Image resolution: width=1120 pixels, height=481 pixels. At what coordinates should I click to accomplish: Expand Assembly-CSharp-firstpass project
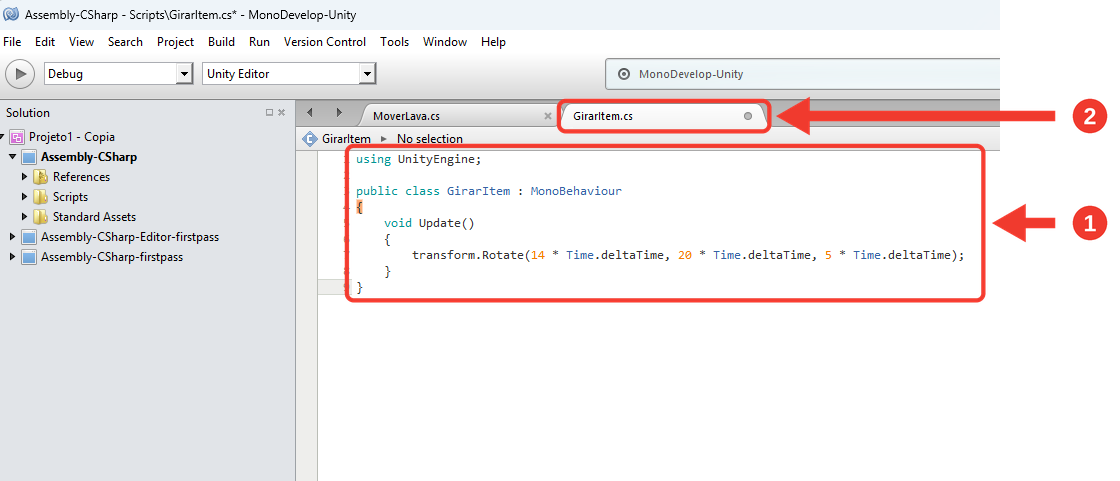[x=13, y=257]
